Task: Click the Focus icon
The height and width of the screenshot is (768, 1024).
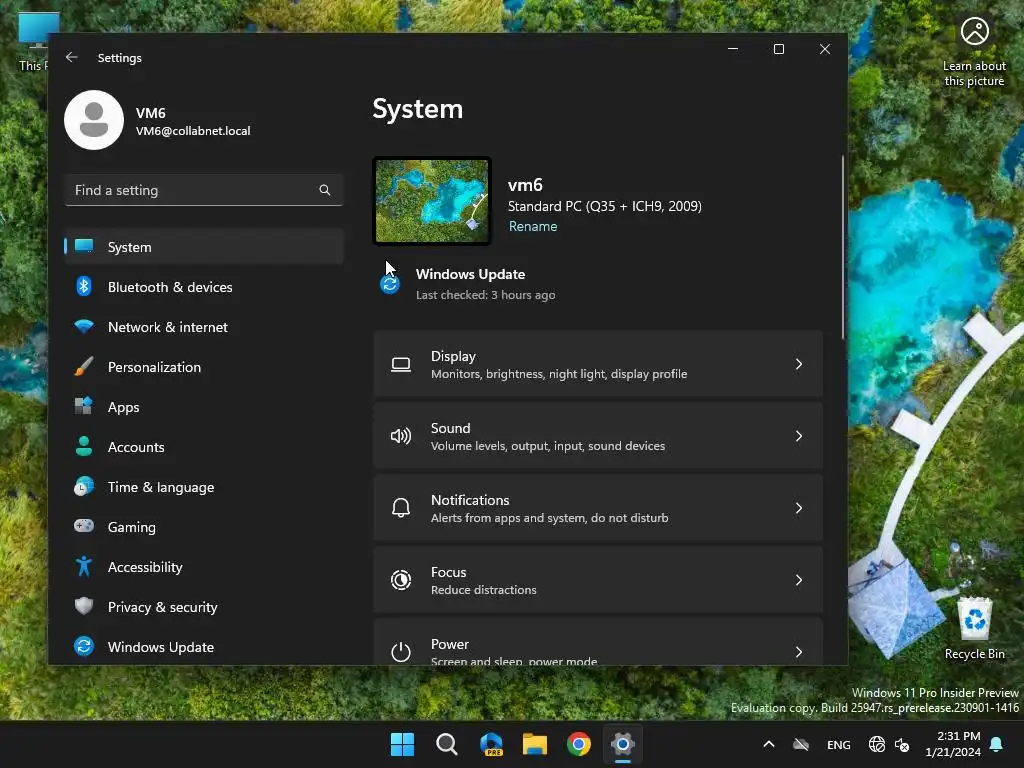Action: (401, 580)
